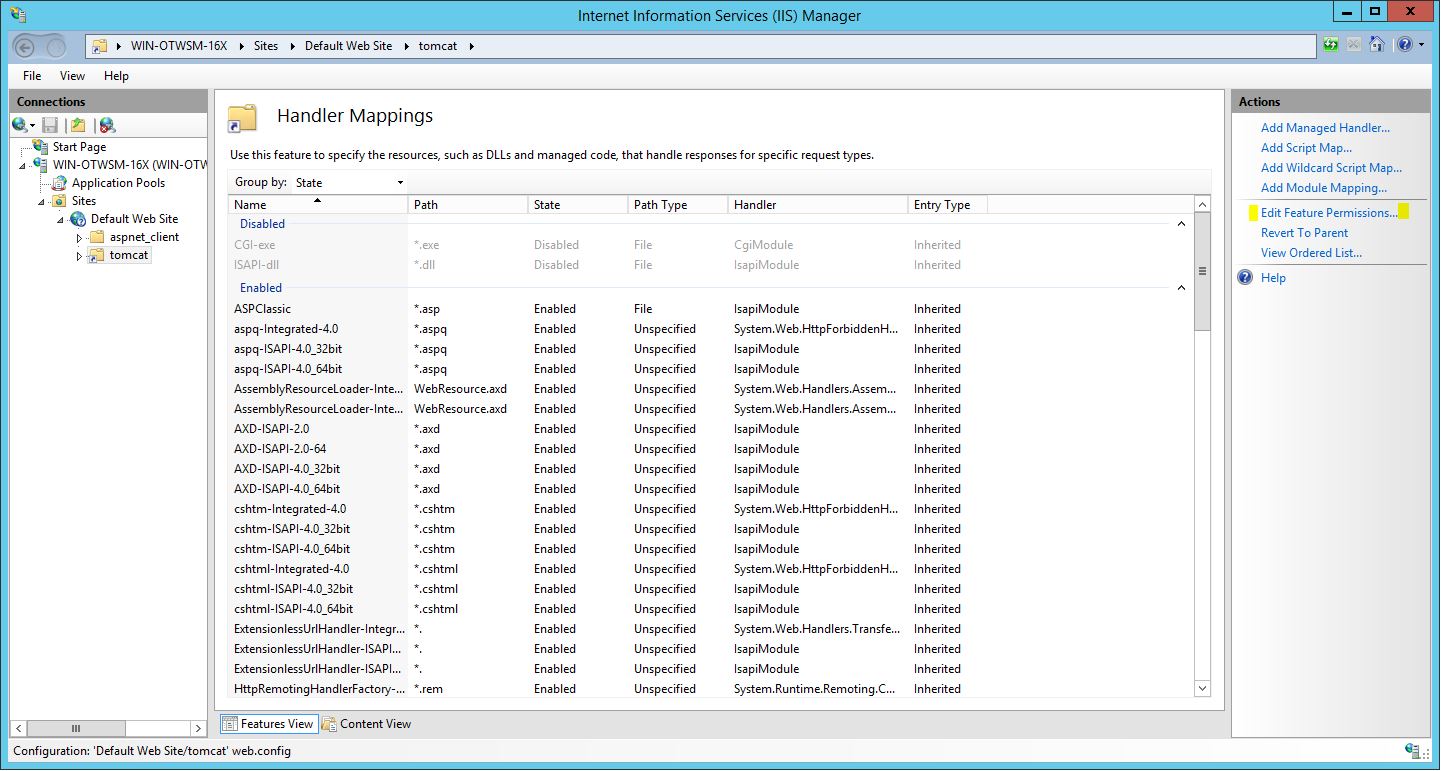Image resolution: width=1441 pixels, height=771 pixels.
Task: Click the Content View tab icon
Action: [329, 724]
